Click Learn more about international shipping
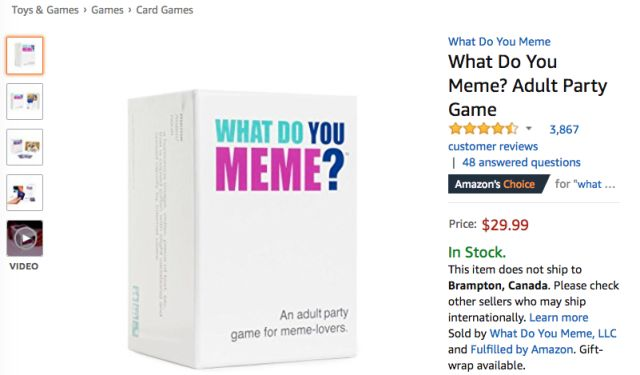The height and width of the screenshot is (375, 640). click(x=559, y=317)
